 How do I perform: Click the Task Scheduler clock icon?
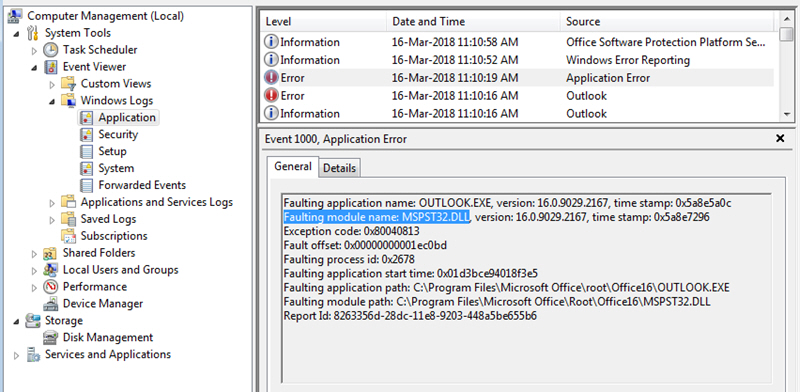pyautogui.click(x=51, y=50)
